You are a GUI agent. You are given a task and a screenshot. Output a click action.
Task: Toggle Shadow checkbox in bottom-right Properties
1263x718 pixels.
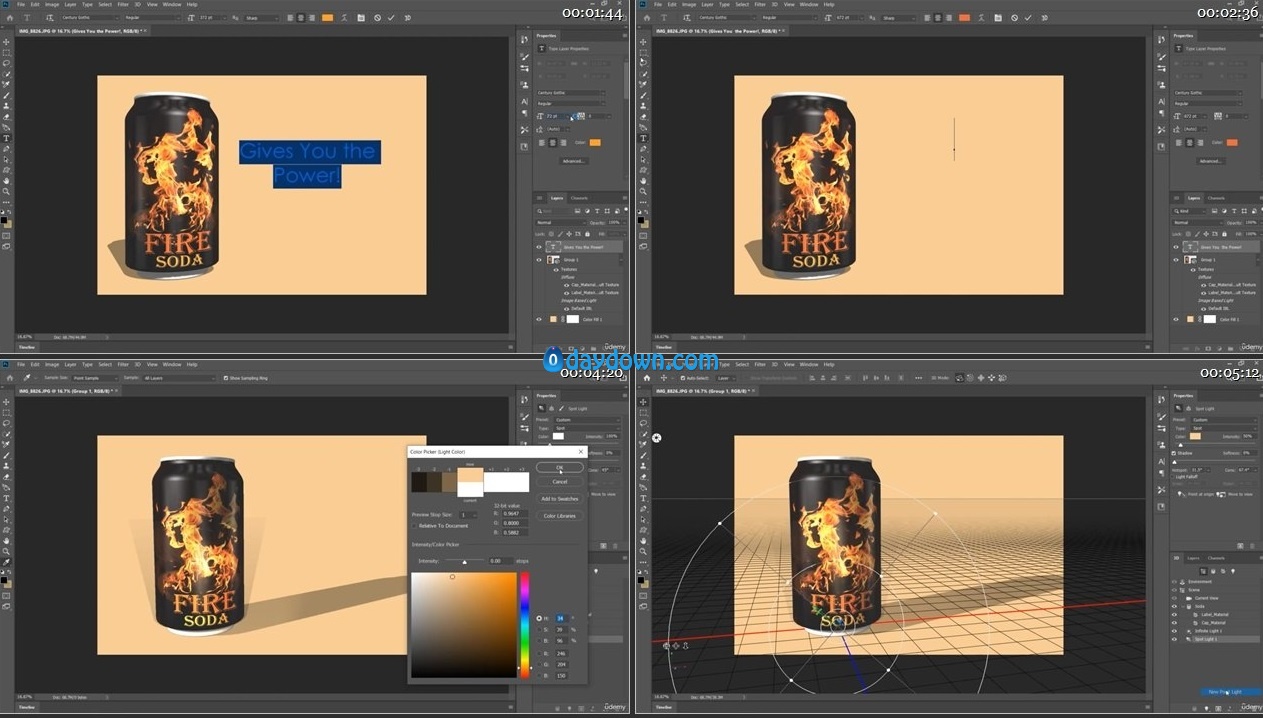(1174, 453)
